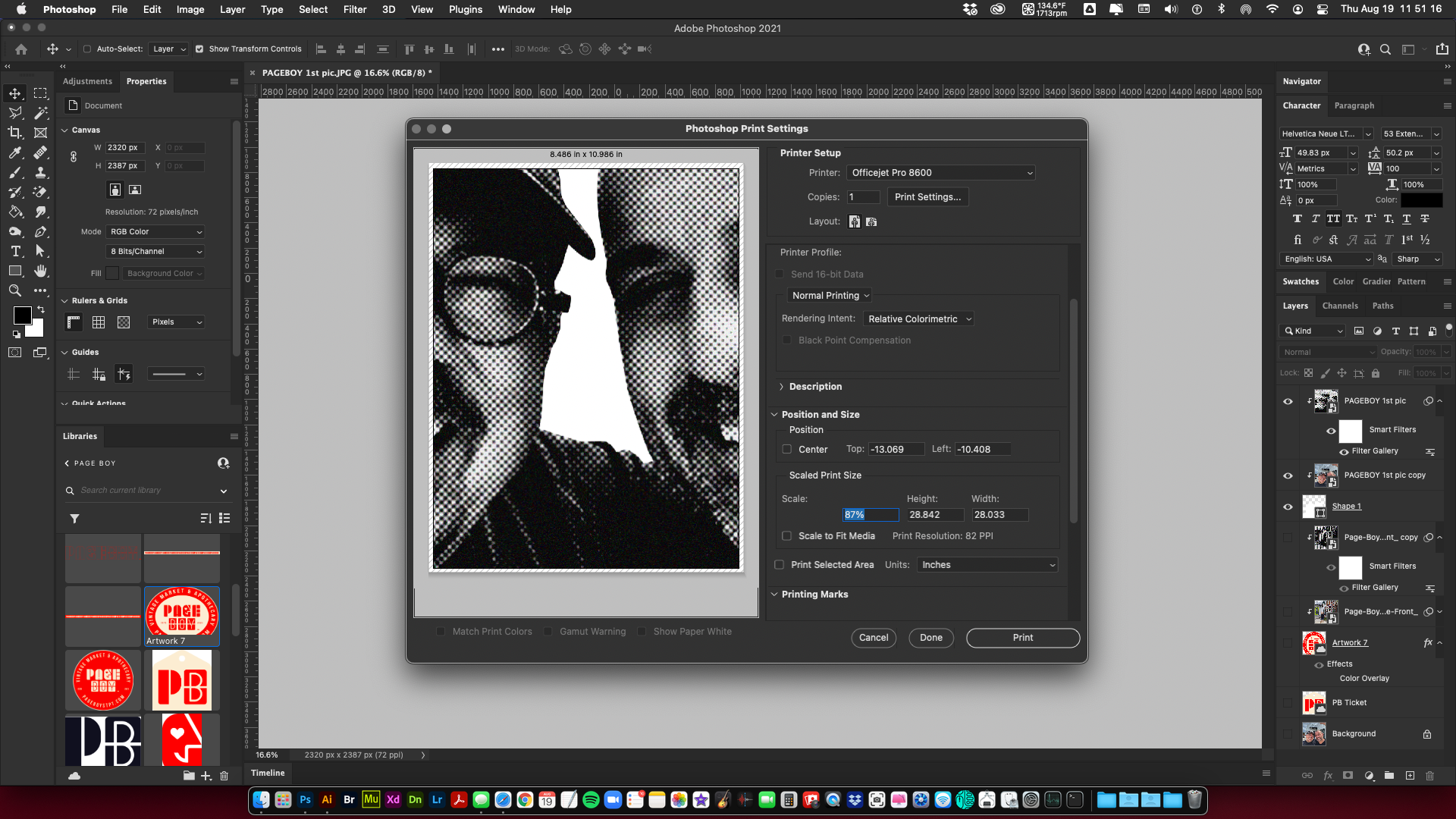1456x819 pixels.
Task: Click landscape layout orientation icon
Action: (871, 221)
